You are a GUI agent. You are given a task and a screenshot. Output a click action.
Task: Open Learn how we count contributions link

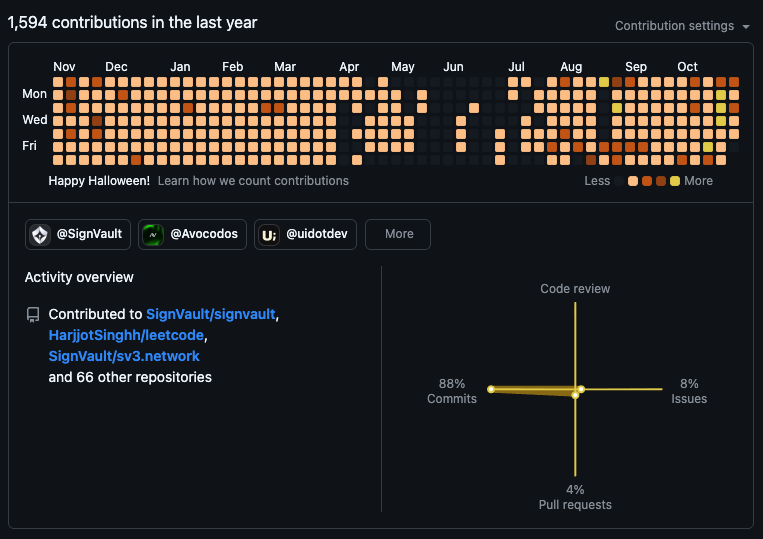[x=253, y=181]
